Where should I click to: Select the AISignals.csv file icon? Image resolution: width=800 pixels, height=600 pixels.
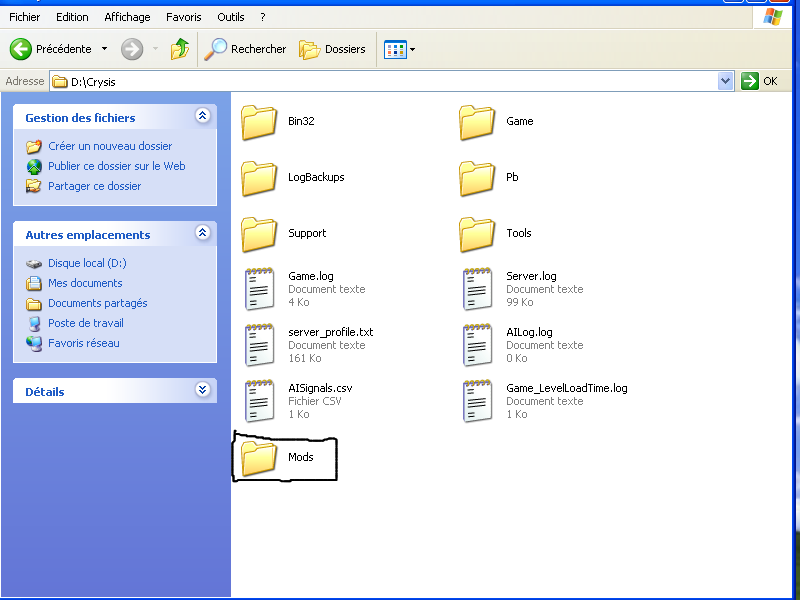pos(260,402)
